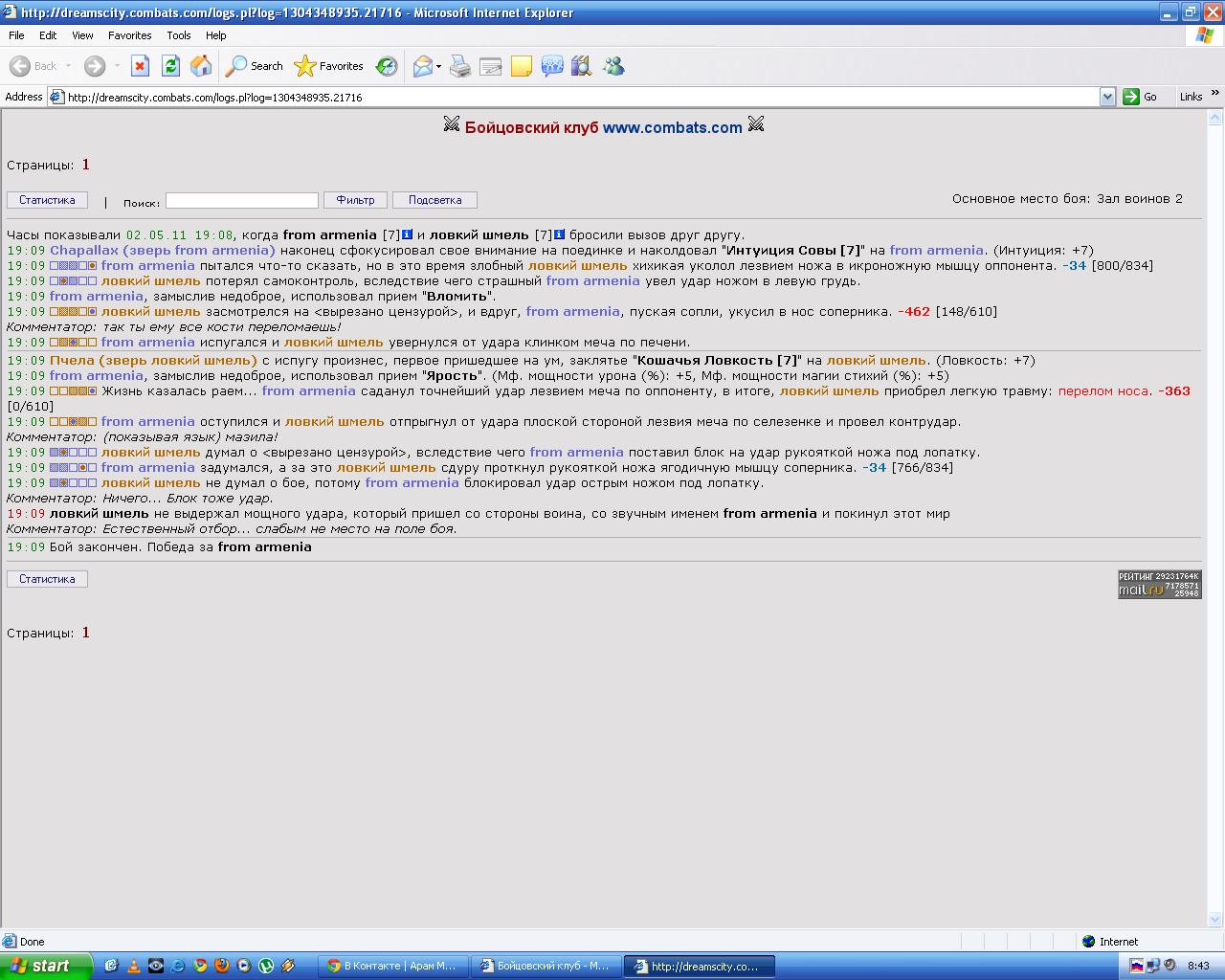
Task: Open Google Chrome from quick launch
Action: [200, 966]
